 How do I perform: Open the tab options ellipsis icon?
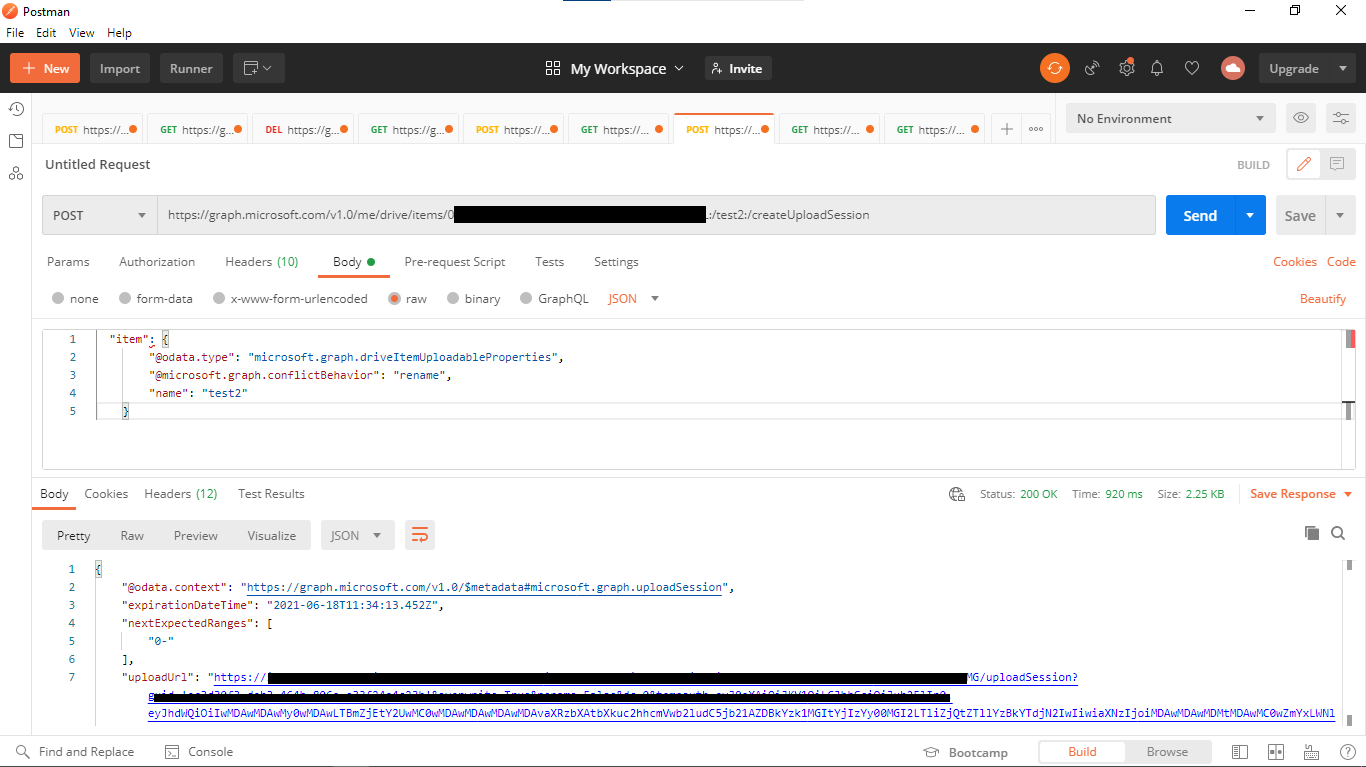point(1036,129)
